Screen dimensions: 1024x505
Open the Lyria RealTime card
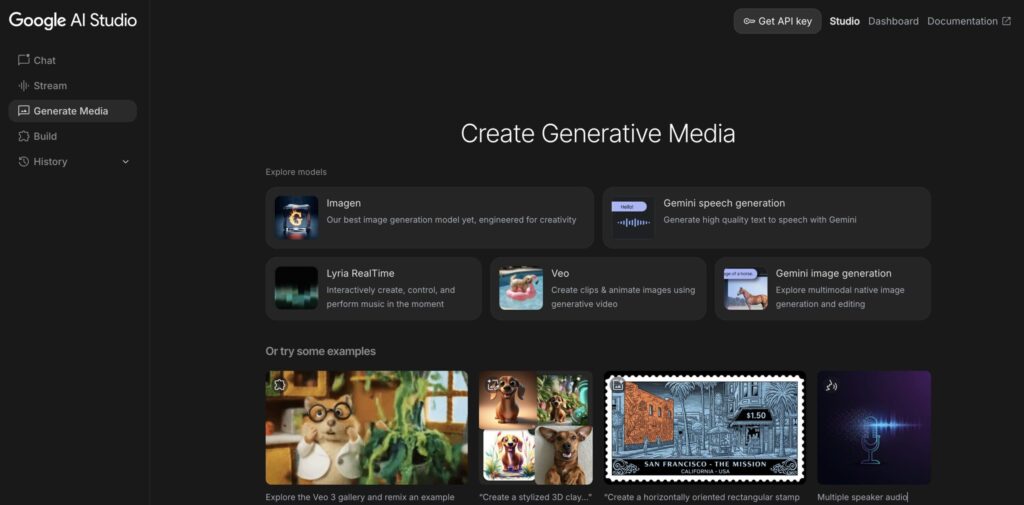[x=374, y=288]
